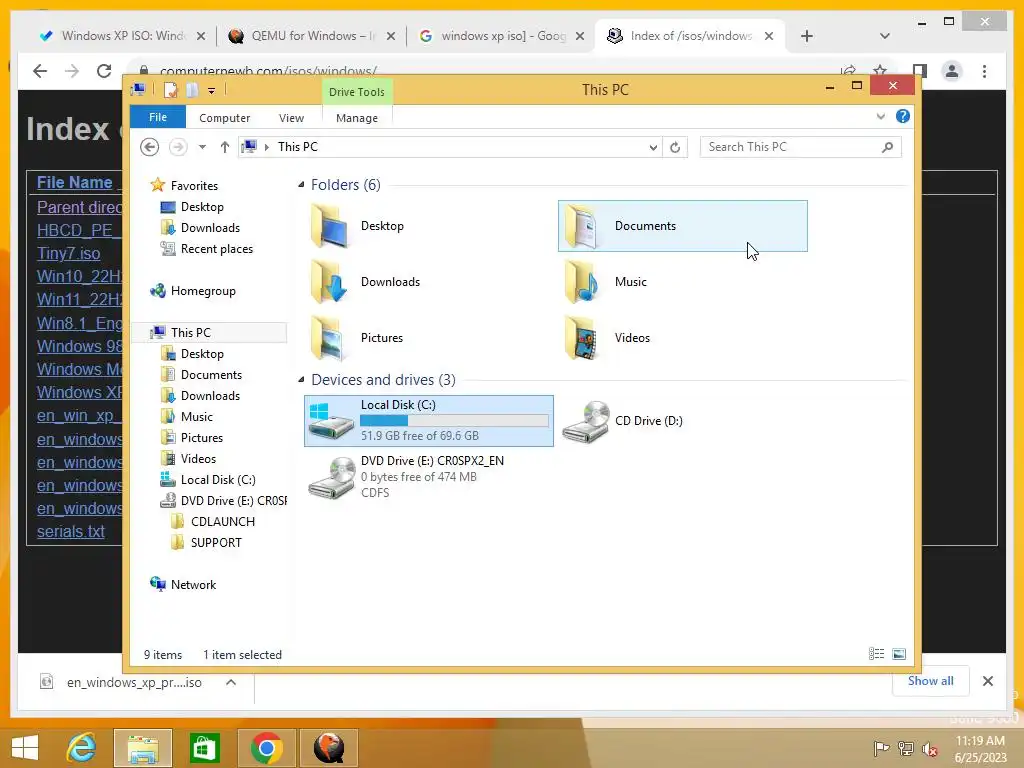Image resolution: width=1024 pixels, height=768 pixels.
Task: Switch to the View ribbon tab
Action: [291, 118]
